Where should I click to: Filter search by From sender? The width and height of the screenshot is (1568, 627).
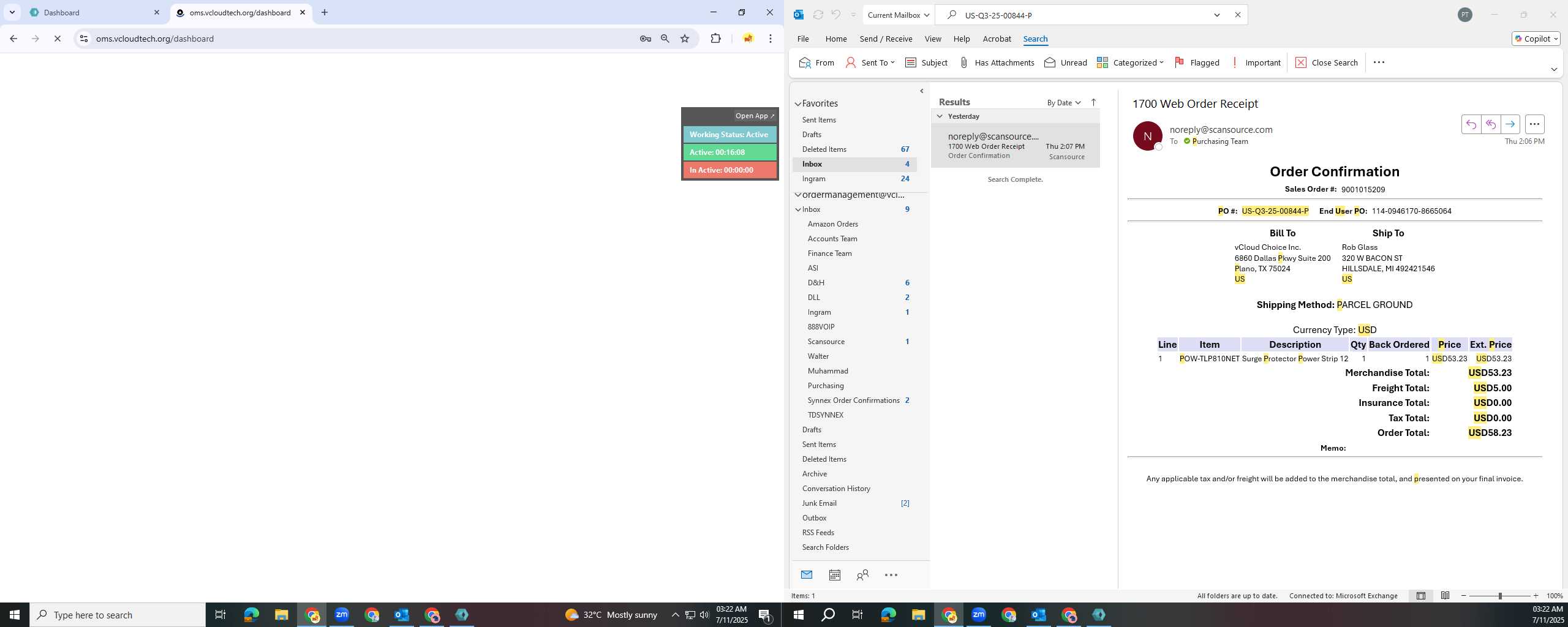[816, 62]
